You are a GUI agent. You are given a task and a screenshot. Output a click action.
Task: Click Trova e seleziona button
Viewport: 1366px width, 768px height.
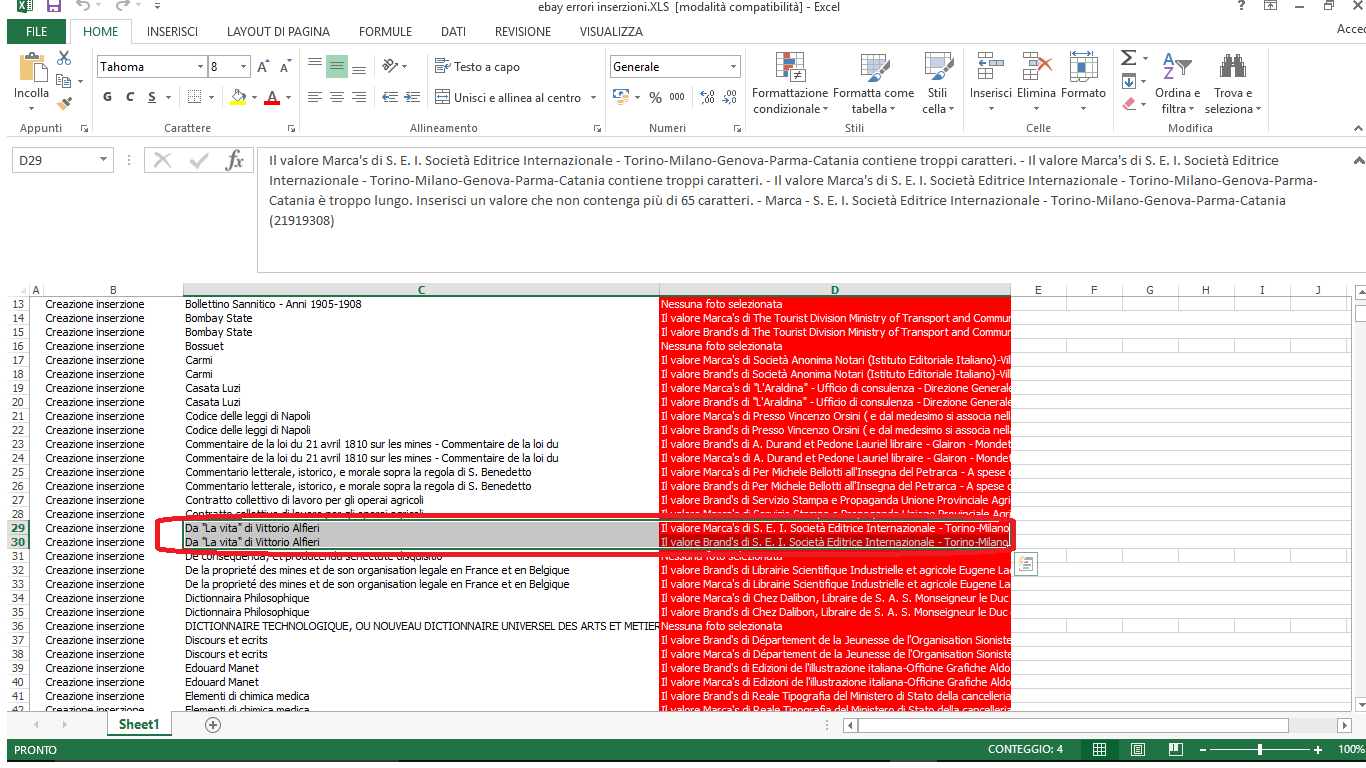click(1232, 83)
